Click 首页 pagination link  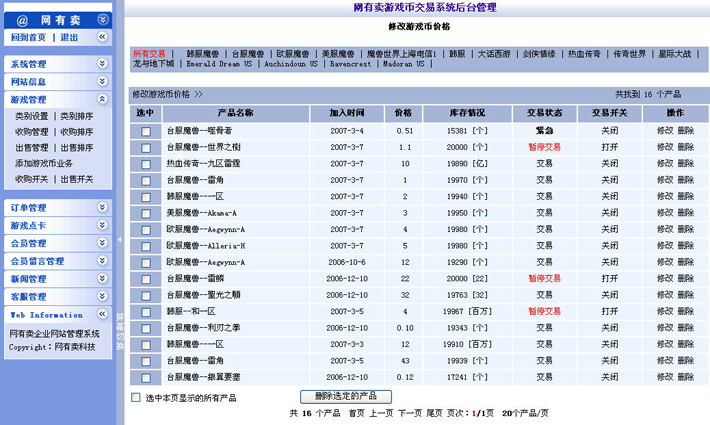point(356,413)
